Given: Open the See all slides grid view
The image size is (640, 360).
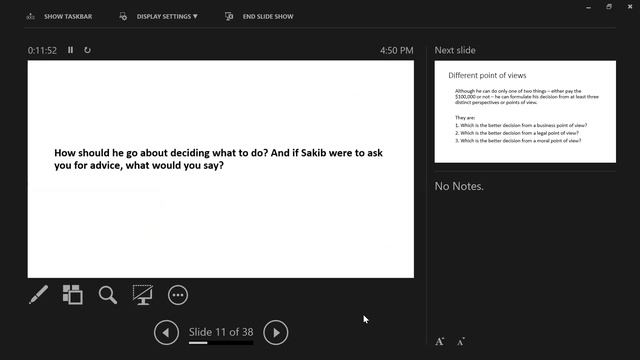Looking at the screenshot, I should (x=73, y=295).
